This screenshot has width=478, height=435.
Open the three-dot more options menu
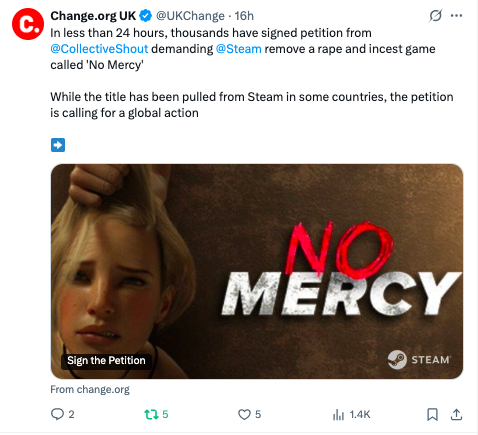[456, 16]
